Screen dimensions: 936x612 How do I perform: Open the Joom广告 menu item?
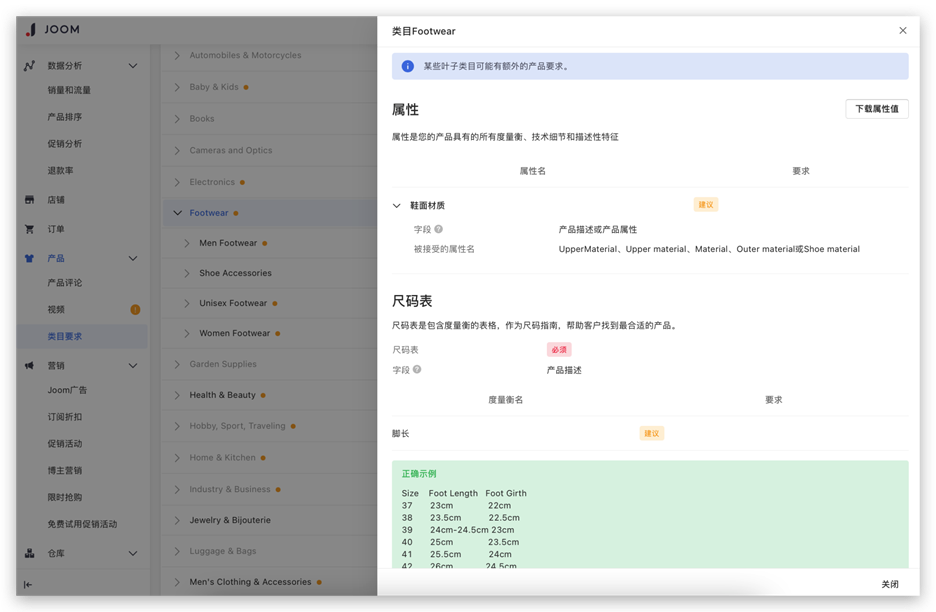(x=67, y=390)
